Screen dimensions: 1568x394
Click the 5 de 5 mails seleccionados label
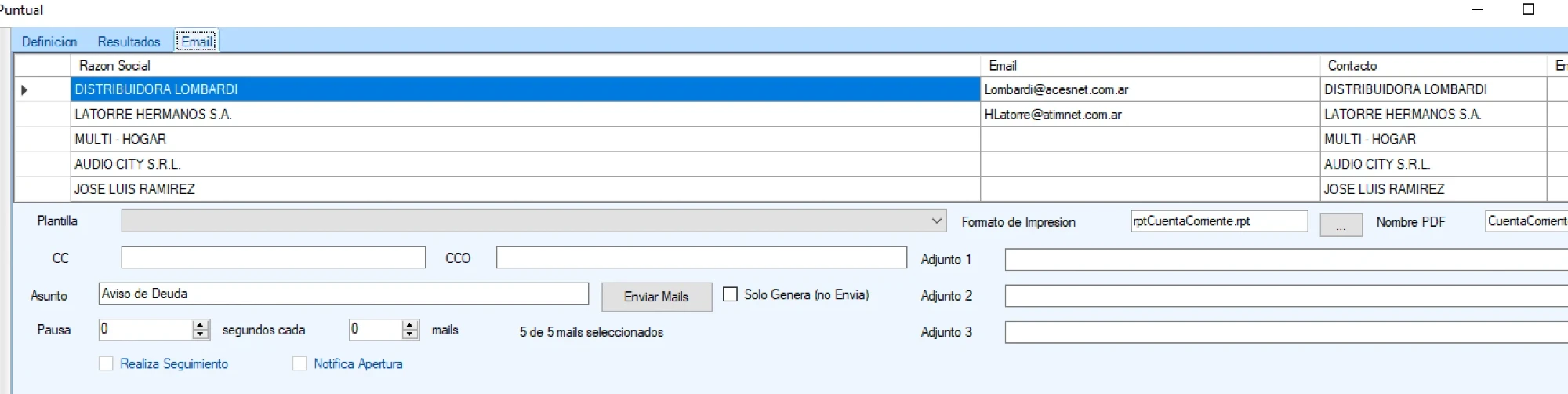click(591, 332)
